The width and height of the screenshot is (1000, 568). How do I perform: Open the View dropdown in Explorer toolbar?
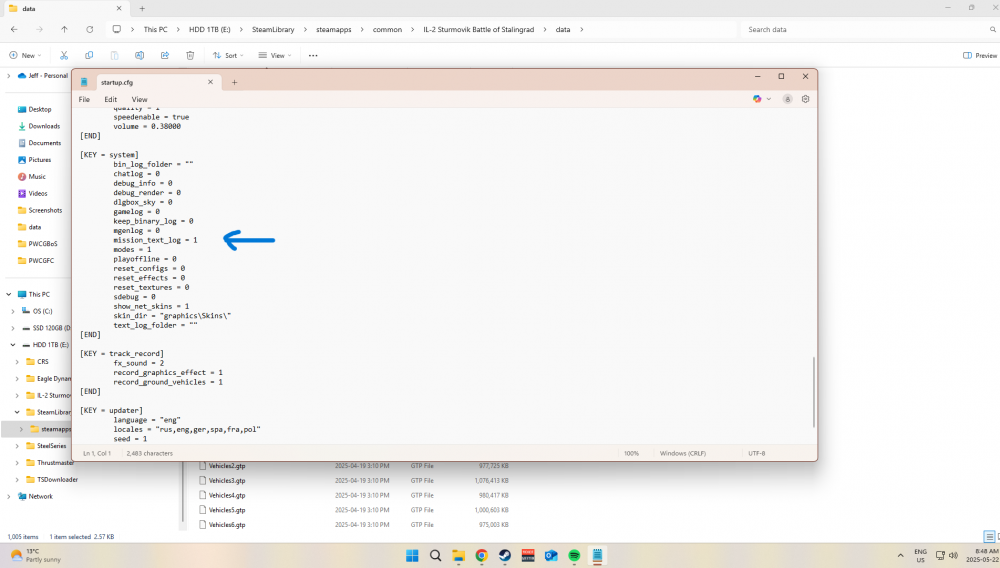pyautogui.click(x=275, y=55)
